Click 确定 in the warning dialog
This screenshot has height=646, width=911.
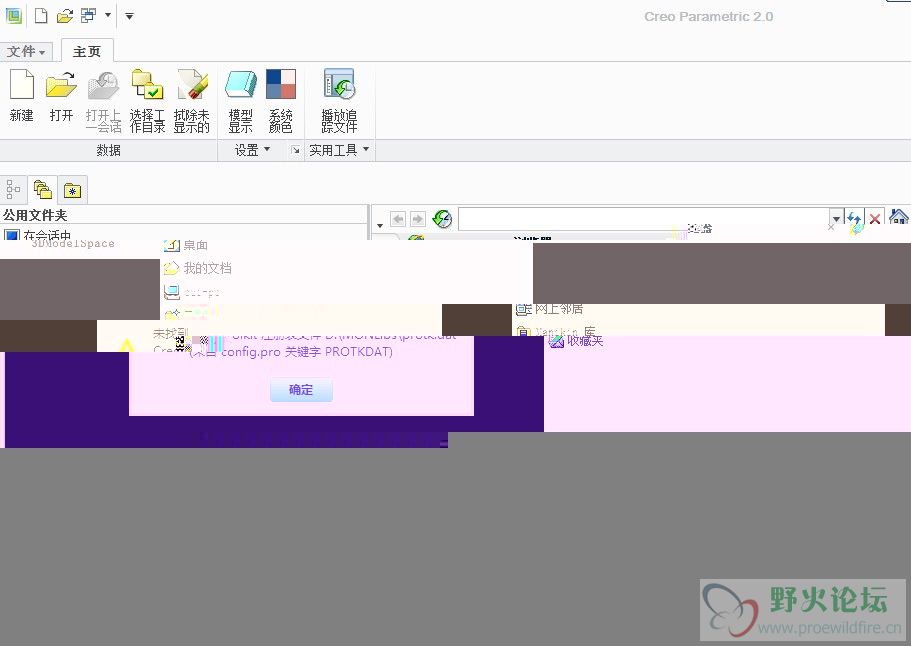coord(301,390)
